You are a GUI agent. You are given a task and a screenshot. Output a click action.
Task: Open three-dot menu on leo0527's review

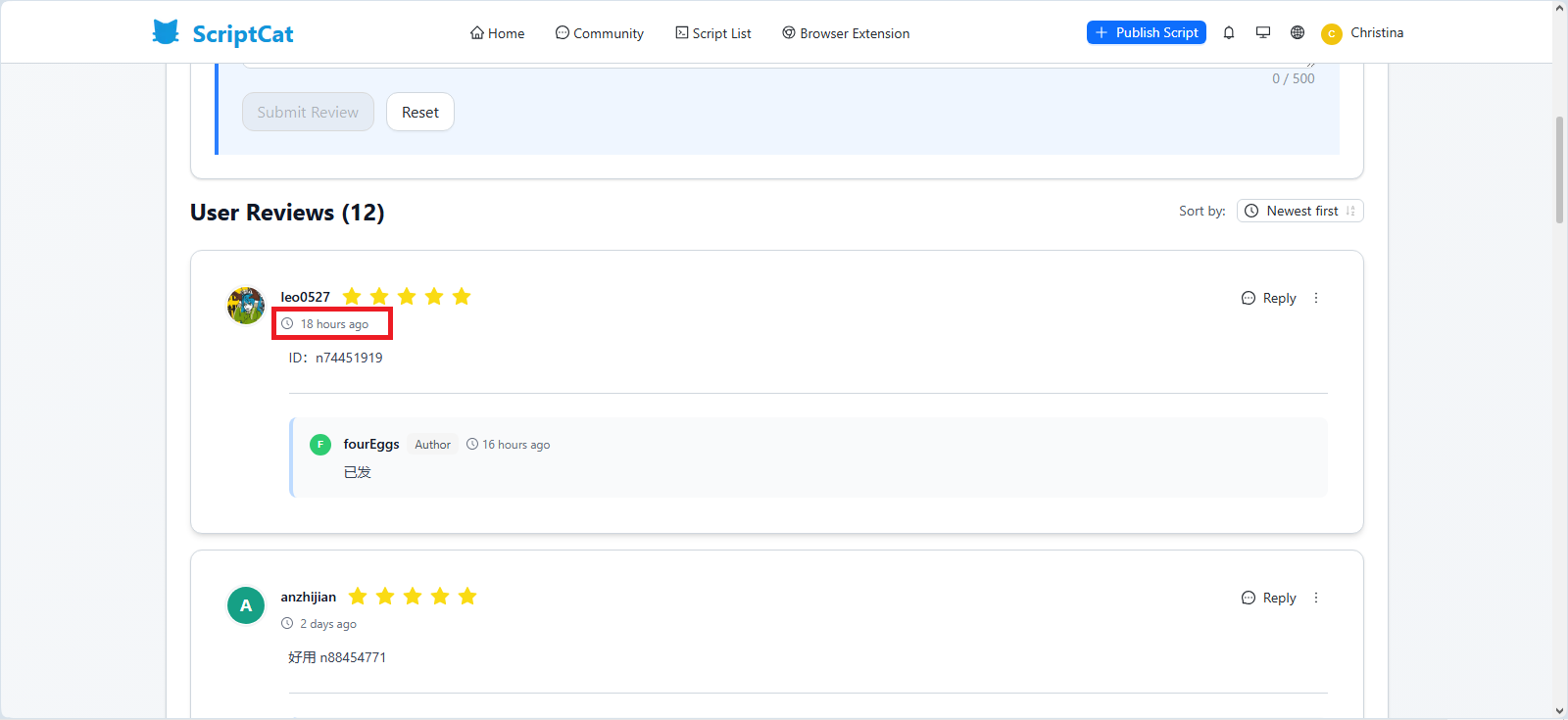click(1316, 298)
